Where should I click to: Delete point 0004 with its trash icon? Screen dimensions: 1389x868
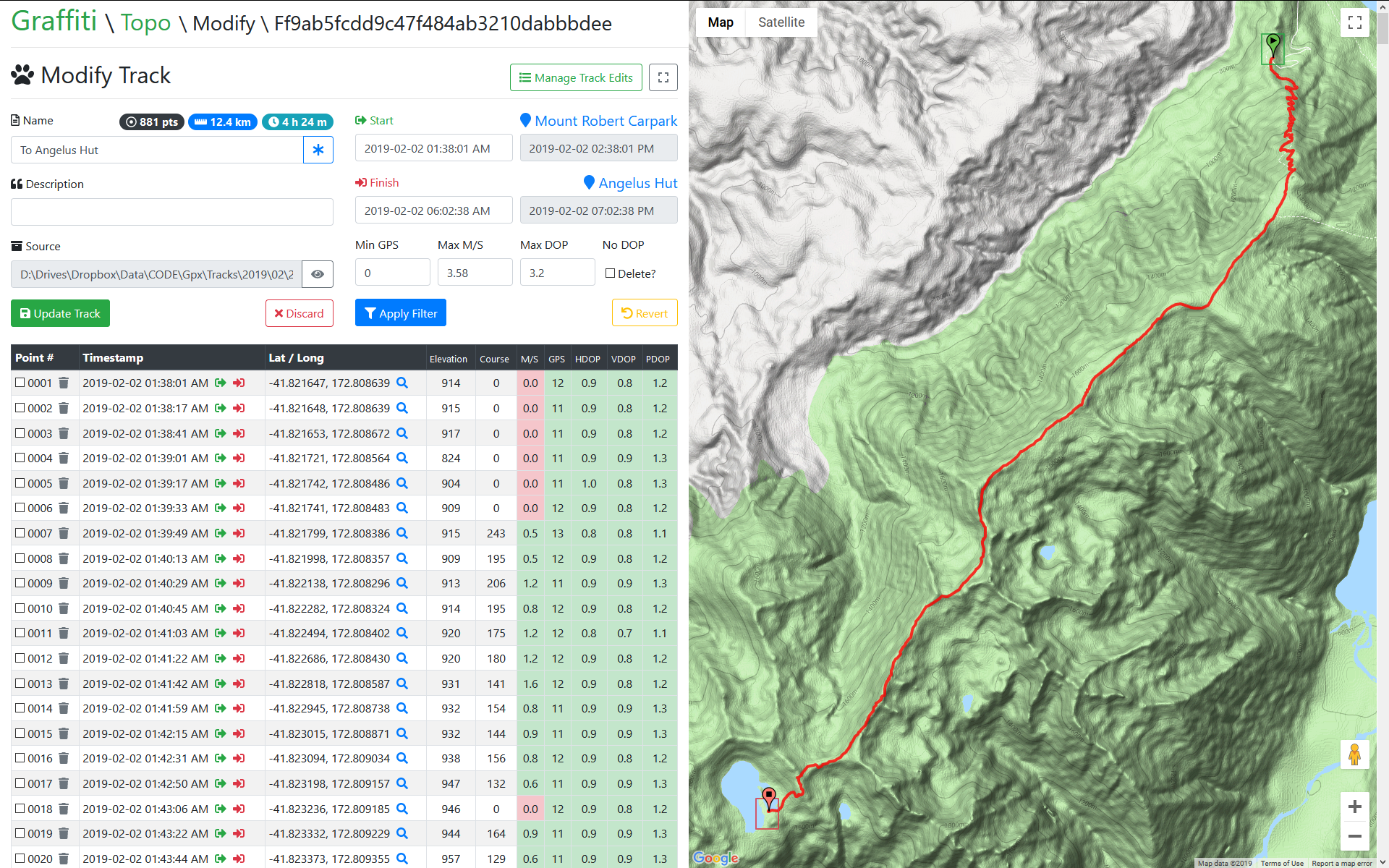point(64,458)
